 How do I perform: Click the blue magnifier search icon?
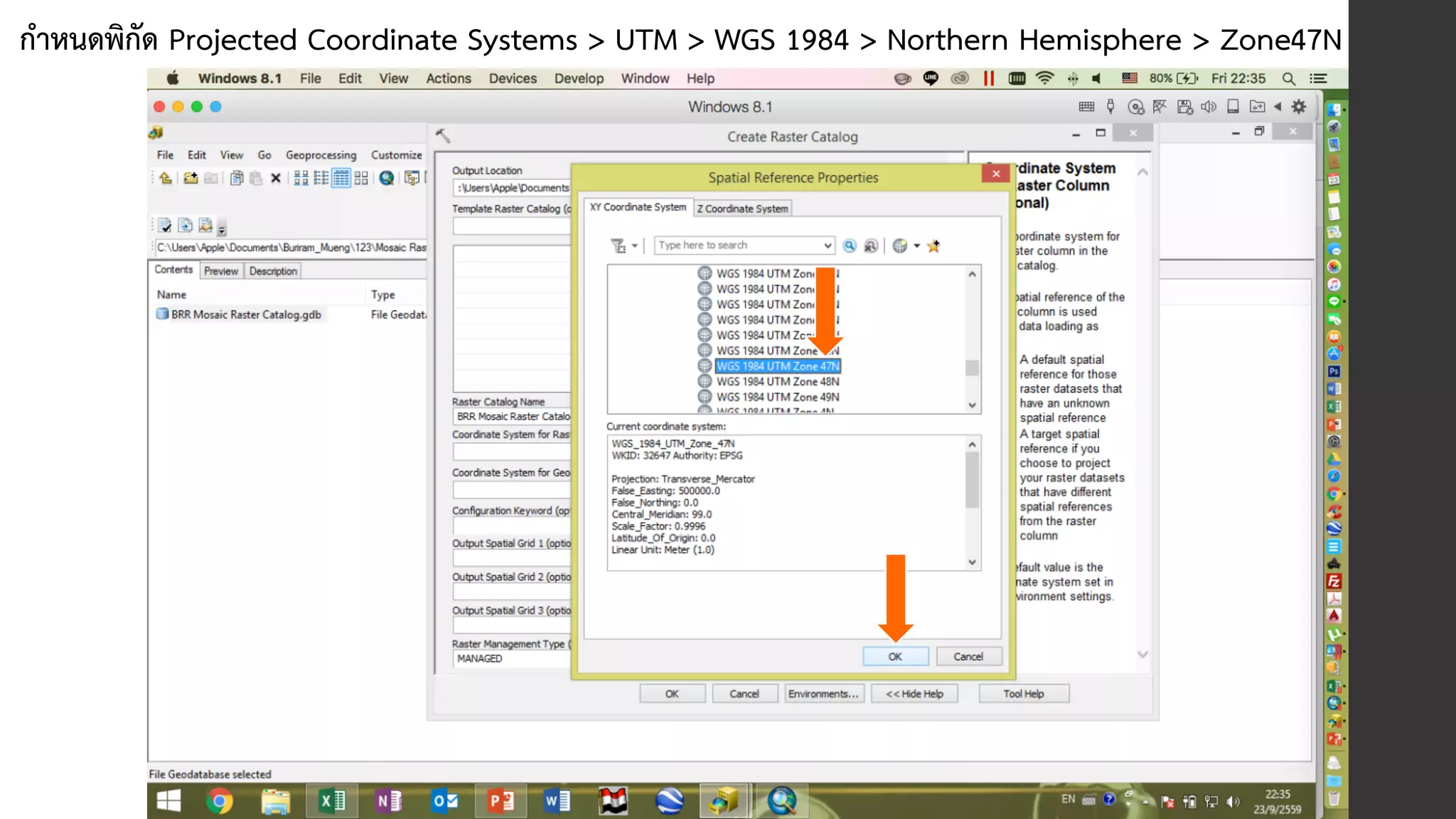pyautogui.click(x=850, y=246)
